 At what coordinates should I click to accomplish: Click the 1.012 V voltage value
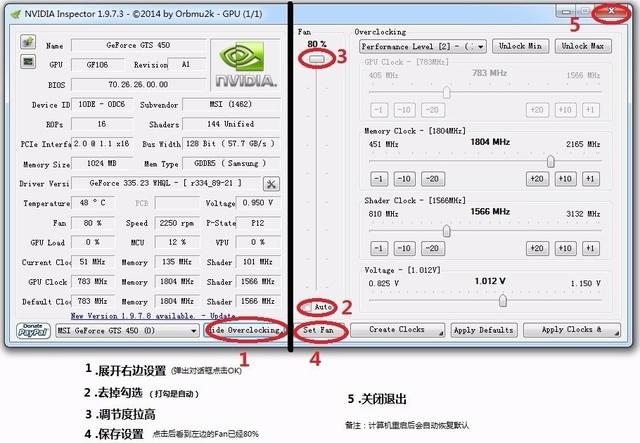point(490,281)
